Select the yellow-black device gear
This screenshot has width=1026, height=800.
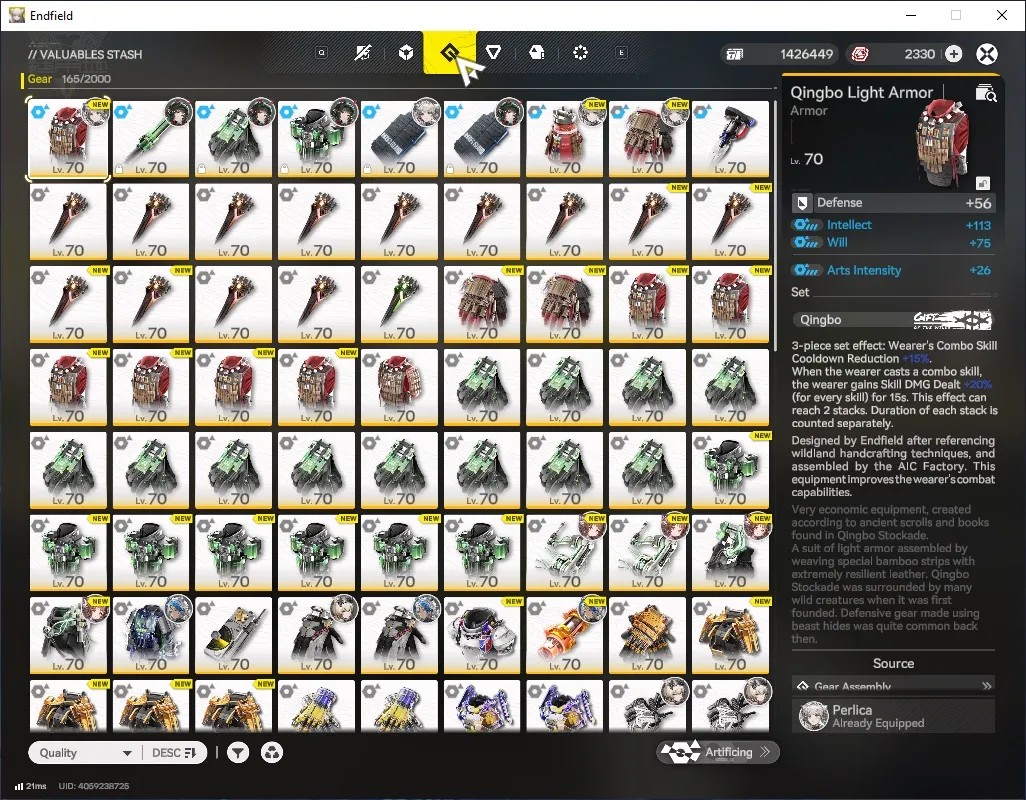tap(234, 635)
